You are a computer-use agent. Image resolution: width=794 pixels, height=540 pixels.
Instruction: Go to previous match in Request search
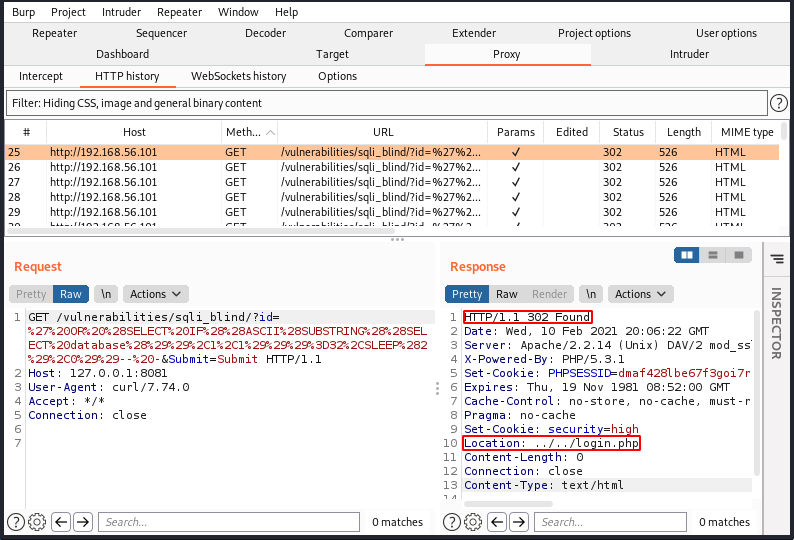(x=61, y=522)
